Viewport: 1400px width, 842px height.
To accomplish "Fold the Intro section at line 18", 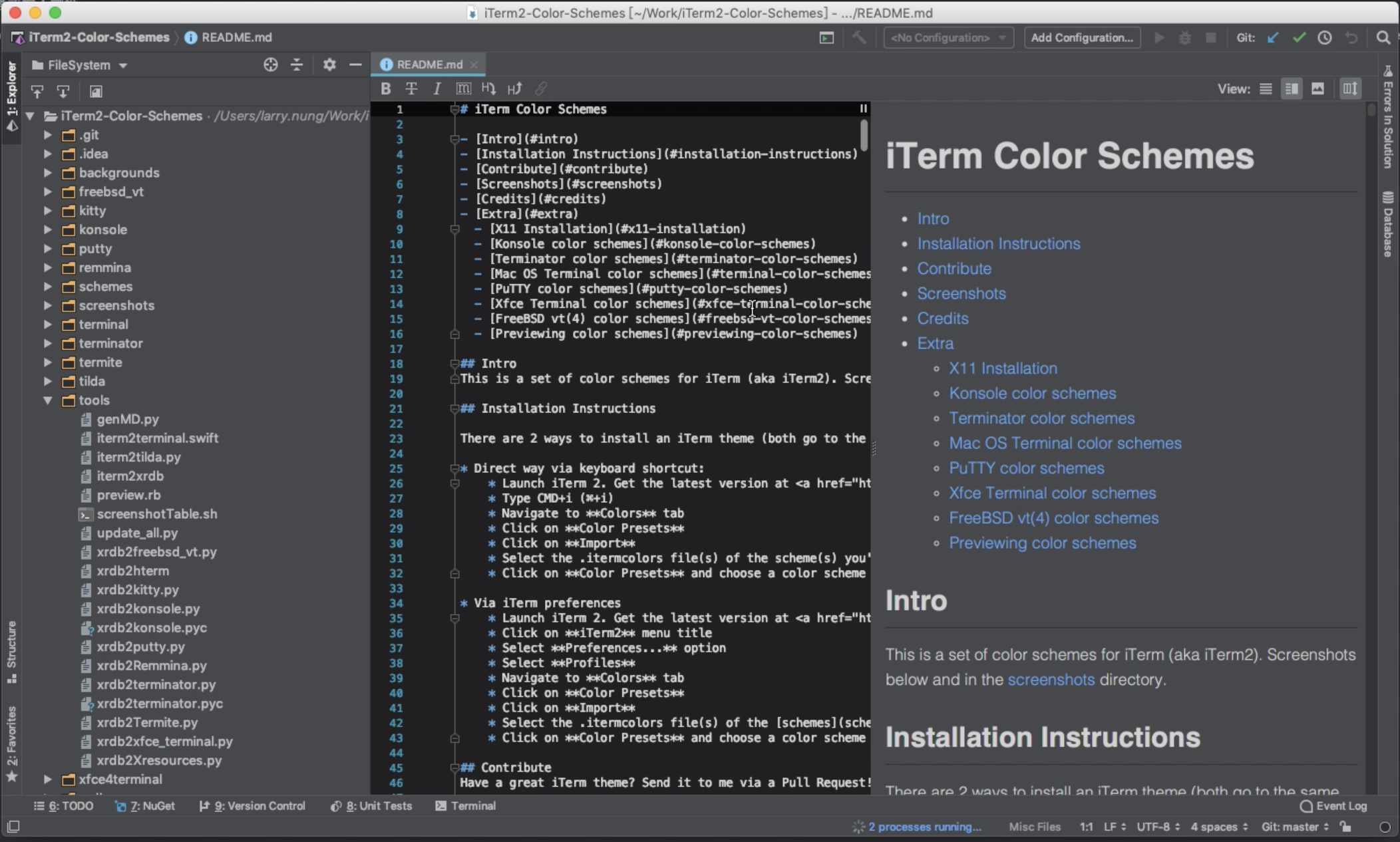I will pyautogui.click(x=454, y=364).
